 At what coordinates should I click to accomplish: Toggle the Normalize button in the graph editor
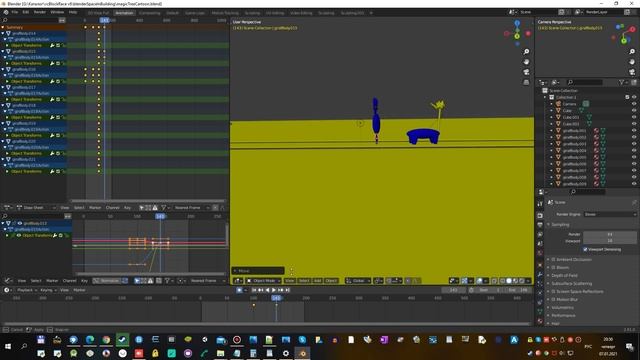[106, 281]
